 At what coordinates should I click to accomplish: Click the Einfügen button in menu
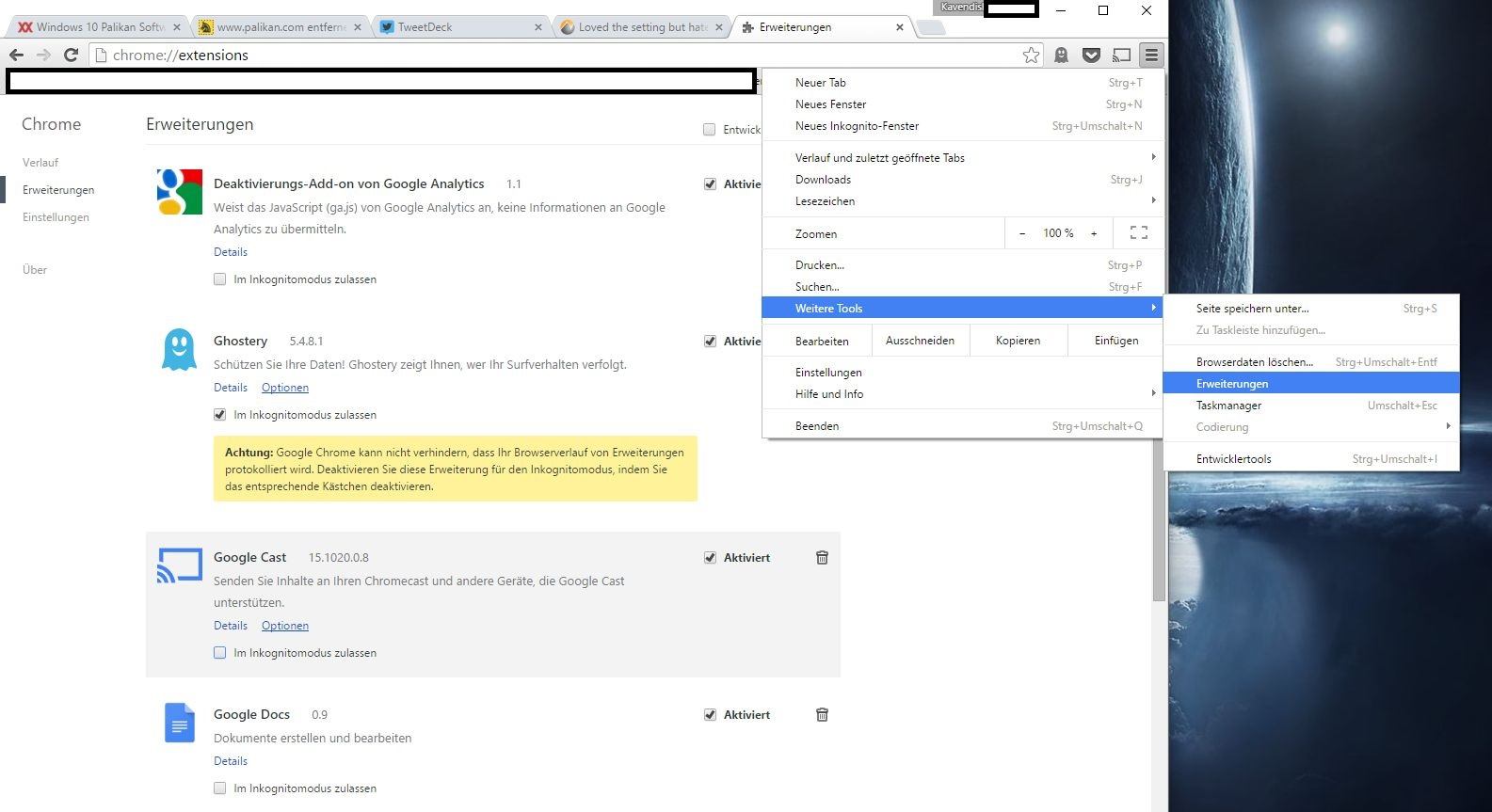(1116, 341)
